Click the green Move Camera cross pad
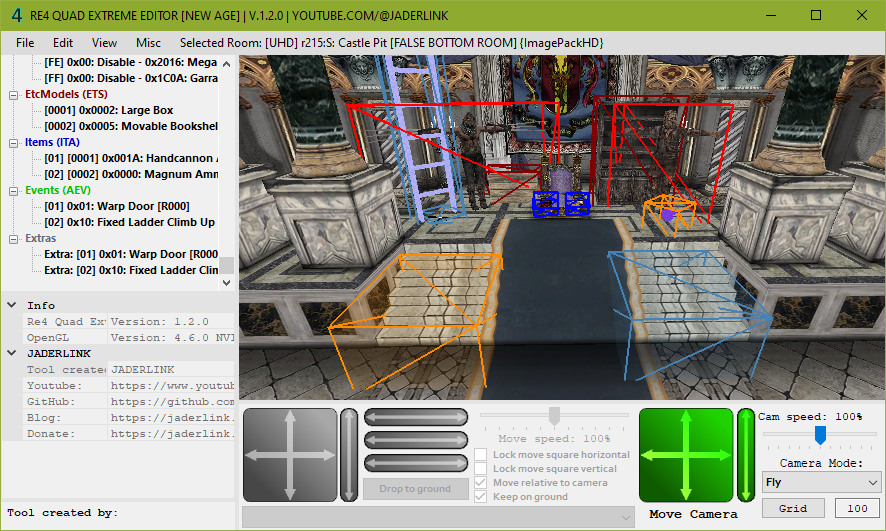Screen dimensions: 886x531 (686, 455)
